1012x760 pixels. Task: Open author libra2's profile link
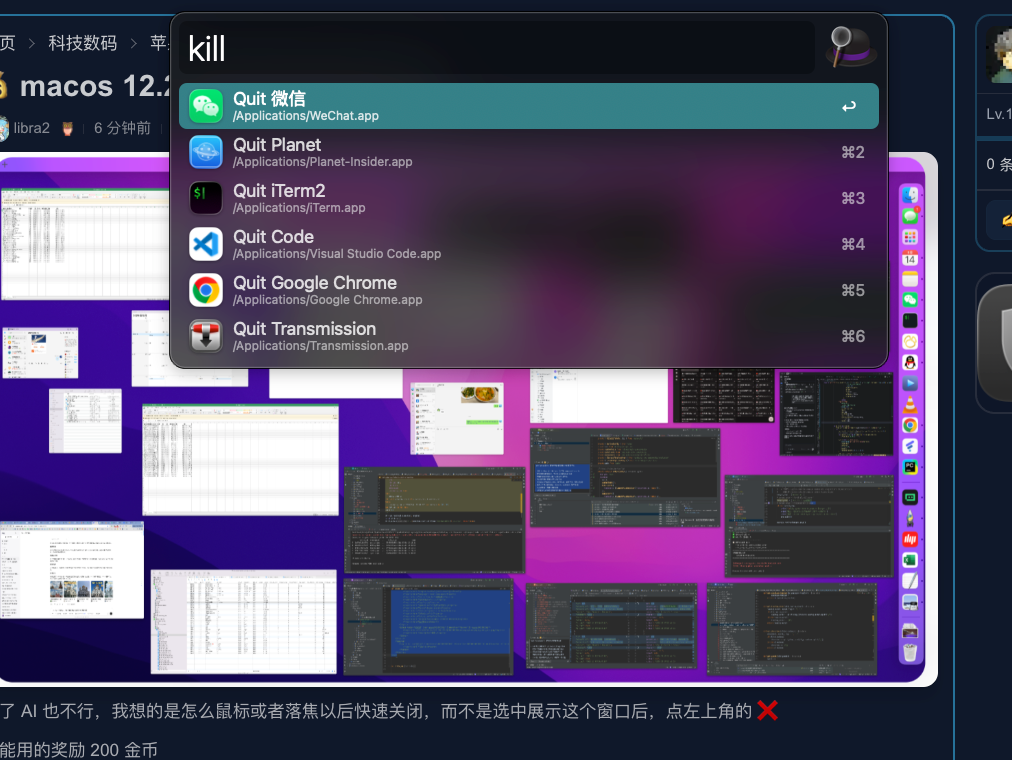pyautogui.click(x=32, y=128)
